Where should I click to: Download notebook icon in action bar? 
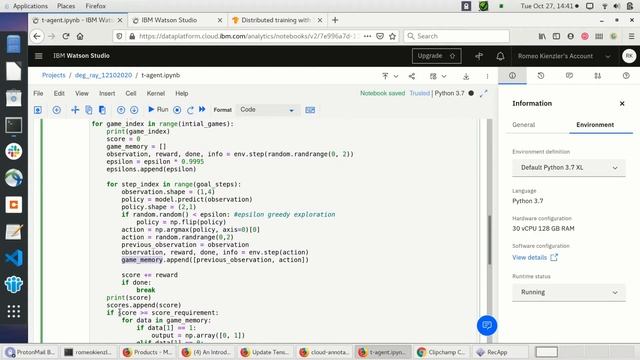point(466,76)
